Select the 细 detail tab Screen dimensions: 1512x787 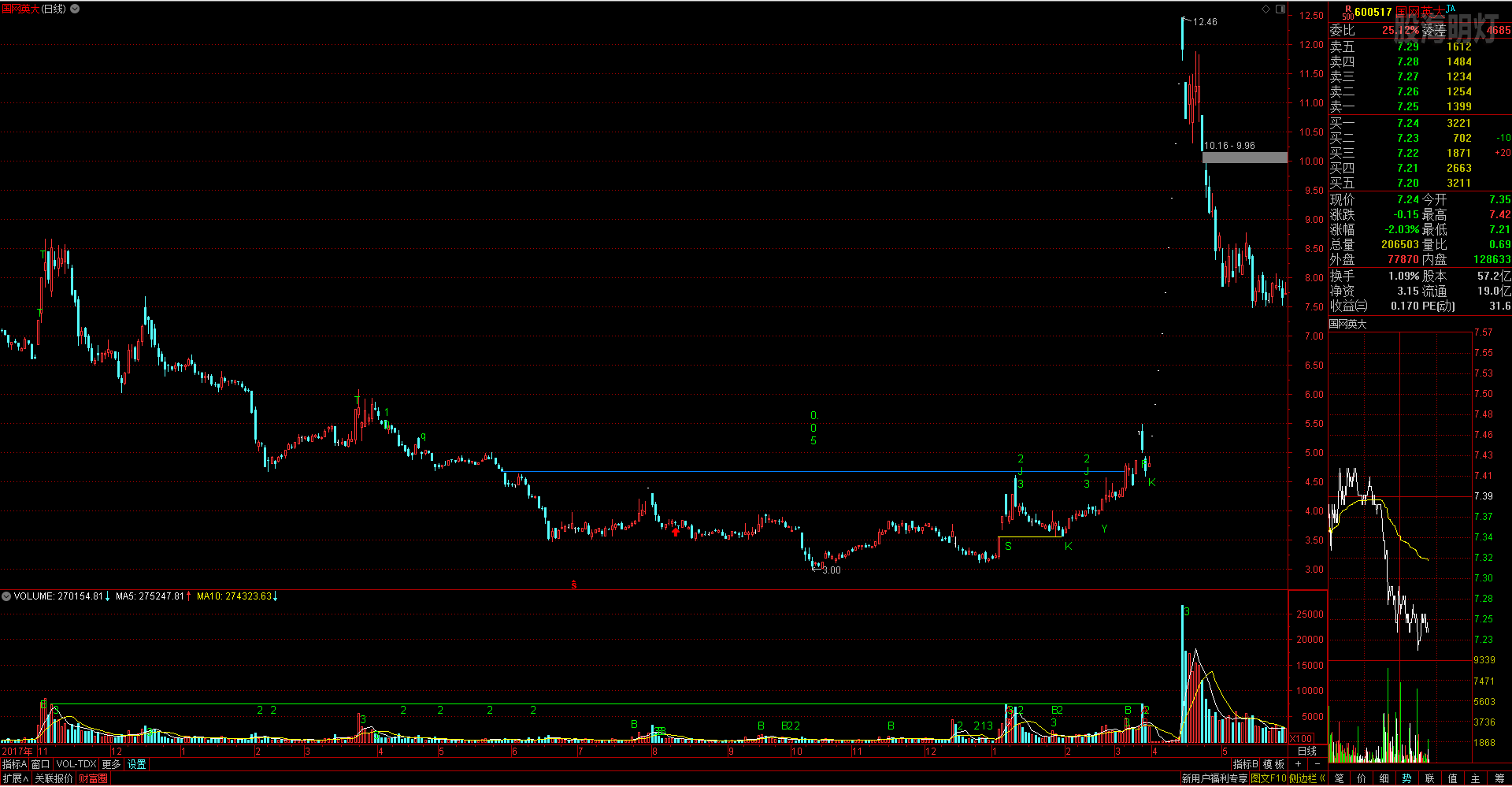pos(1384,778)
